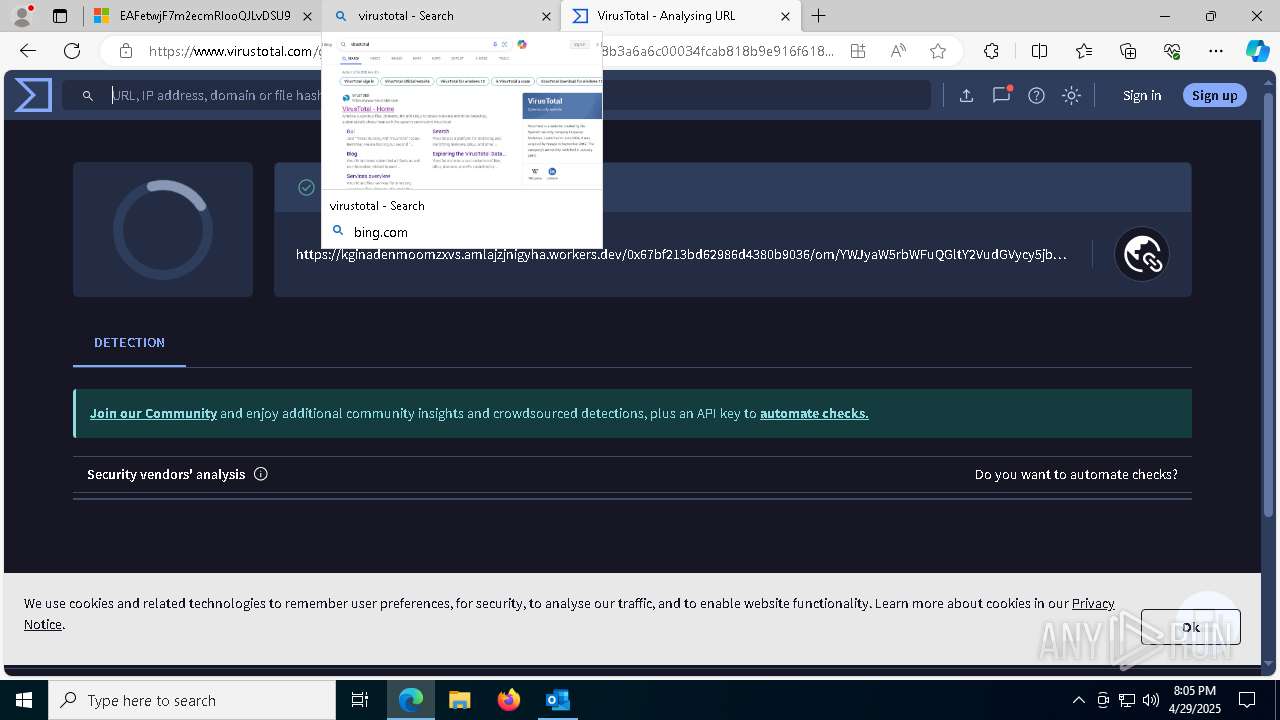The image size is (1280, 720).
Task: Select the DETECTION tab
Action: 129,342
